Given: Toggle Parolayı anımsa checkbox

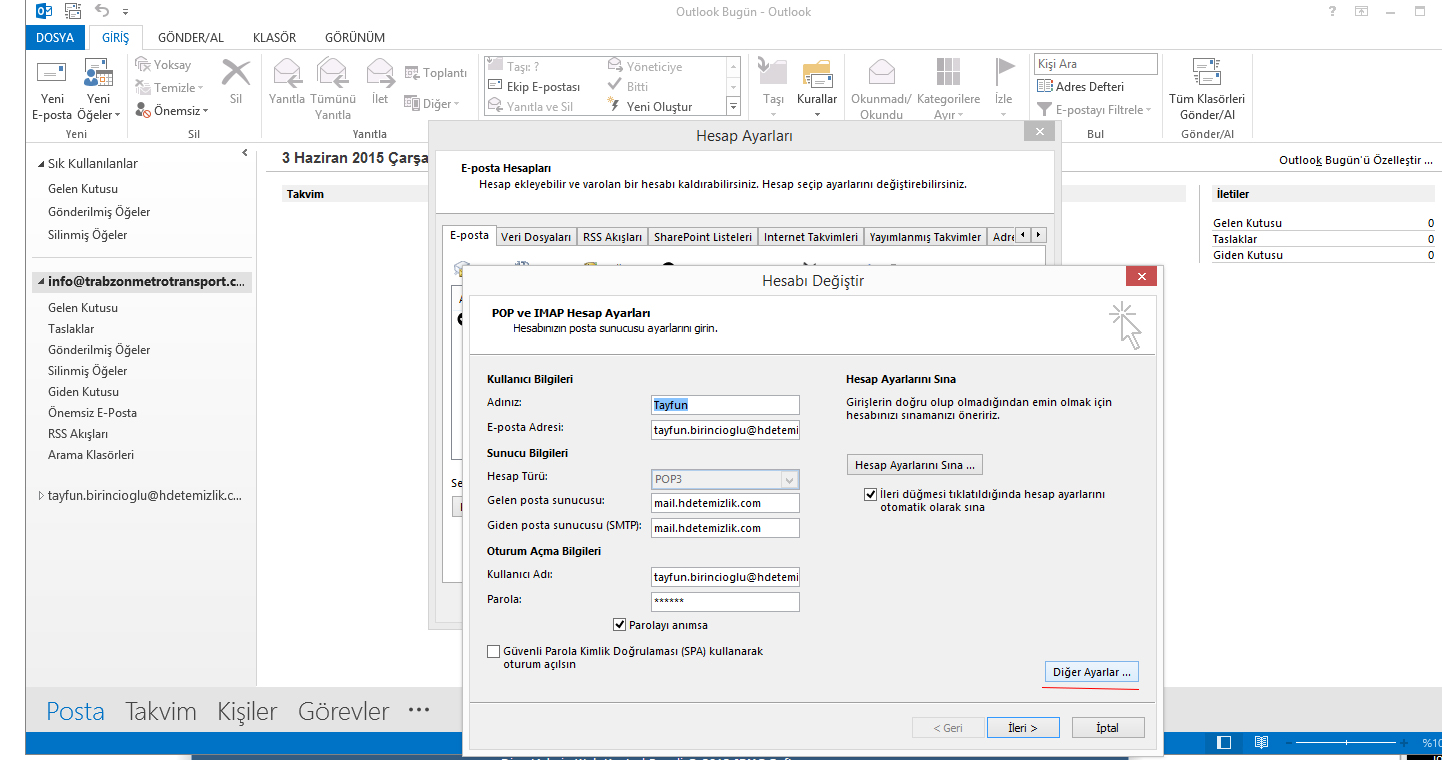Looking at the screenshot, I should pos(620,625).
